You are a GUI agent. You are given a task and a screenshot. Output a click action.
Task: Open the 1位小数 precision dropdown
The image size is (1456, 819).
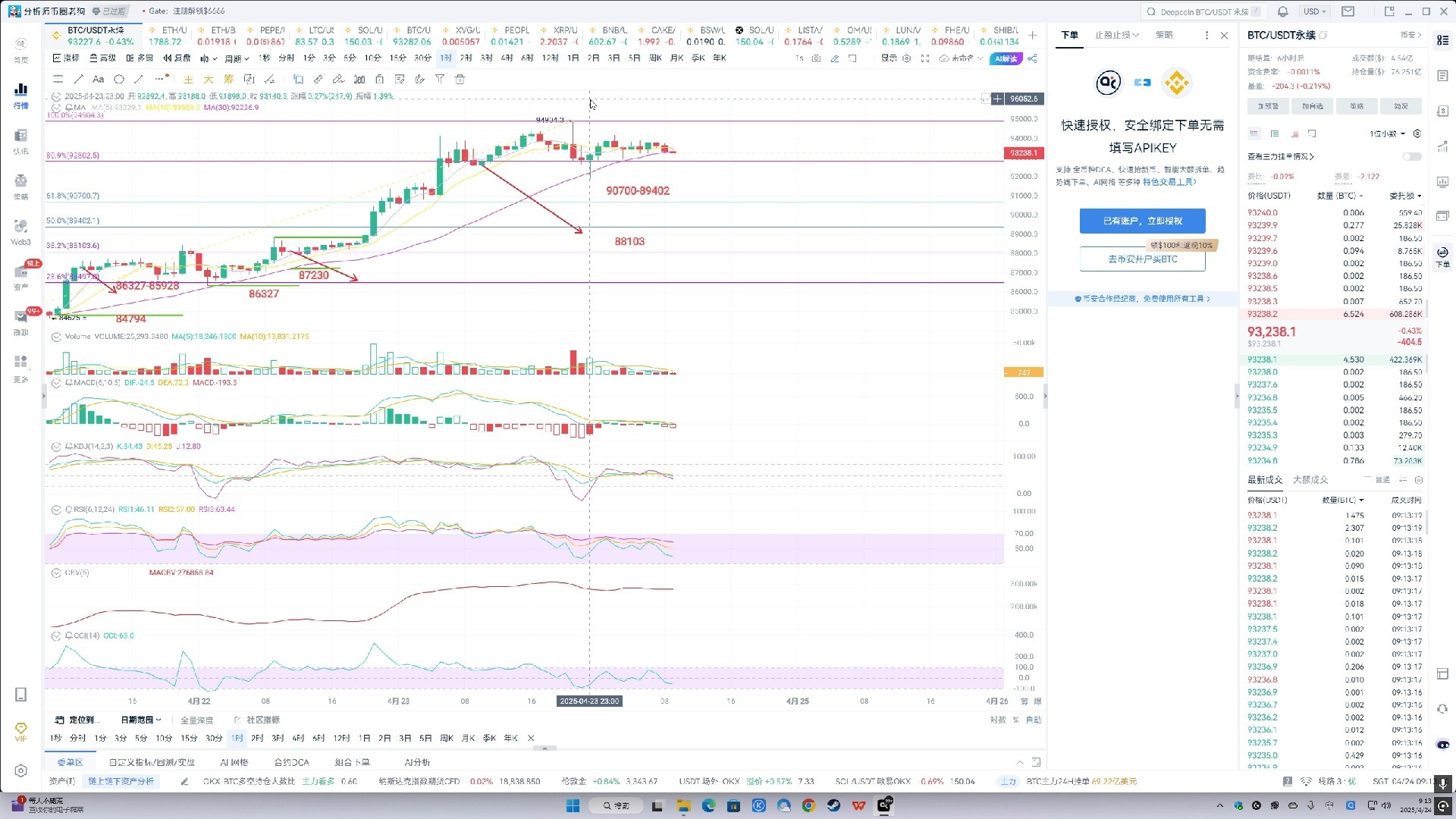1385,133
